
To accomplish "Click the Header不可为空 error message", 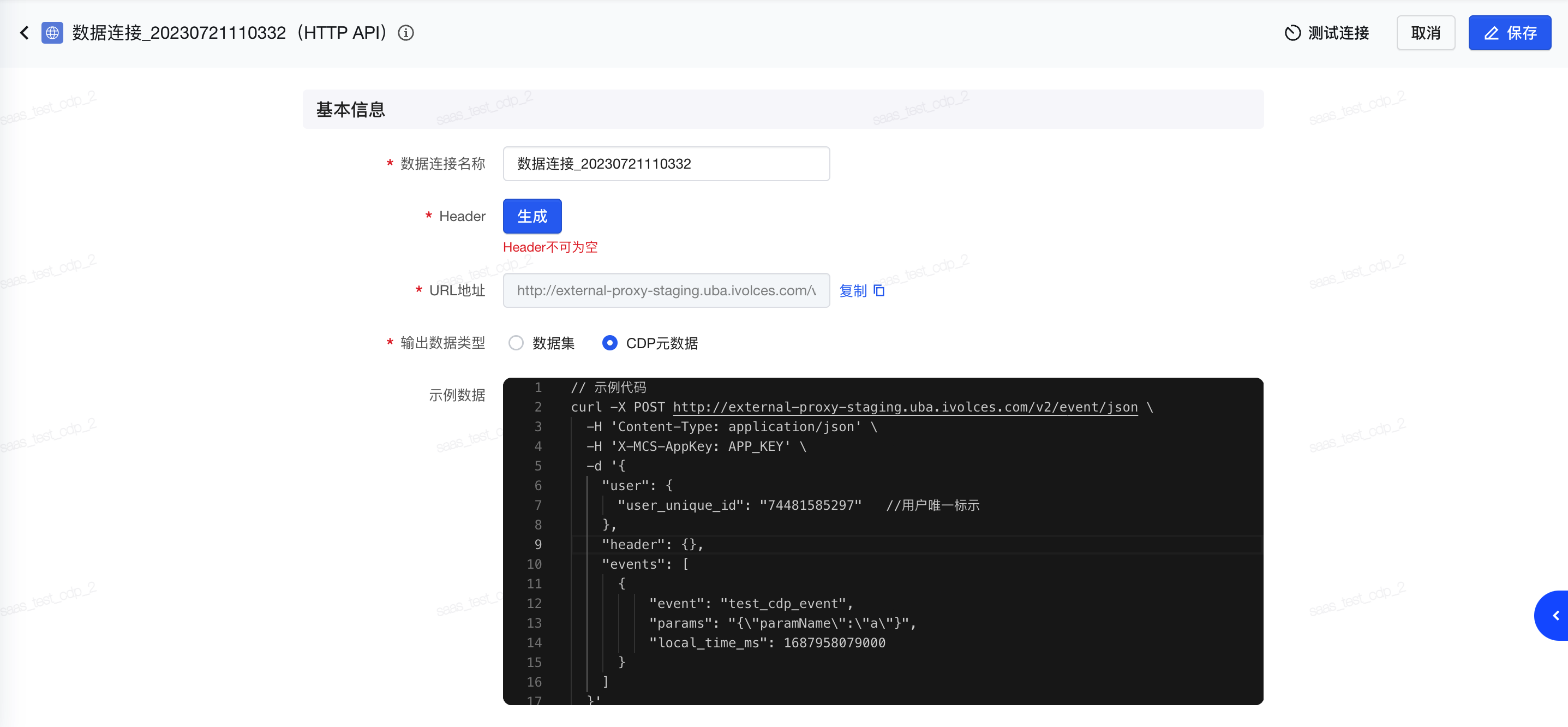I will tap(550, 247).
